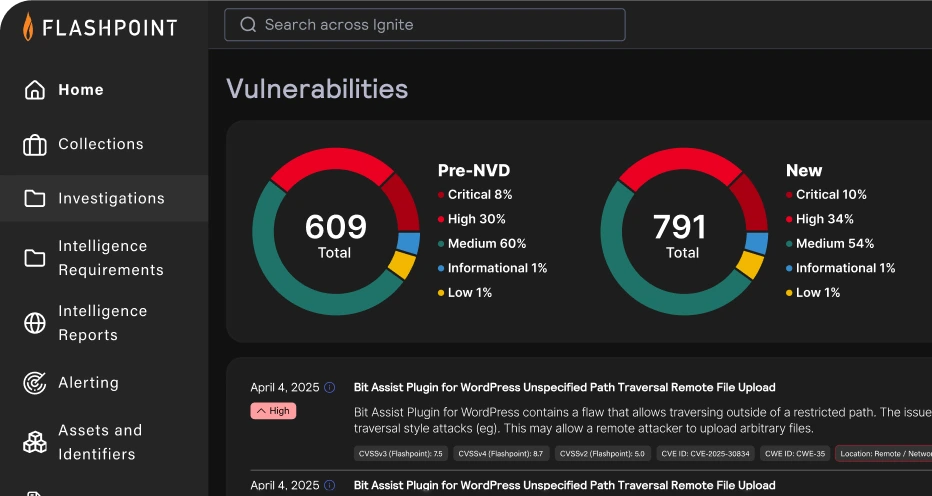Open the second Bit Assist Plugin vulnerability title
The width and height of the screenshot is (932, 496).
point(564,485)
